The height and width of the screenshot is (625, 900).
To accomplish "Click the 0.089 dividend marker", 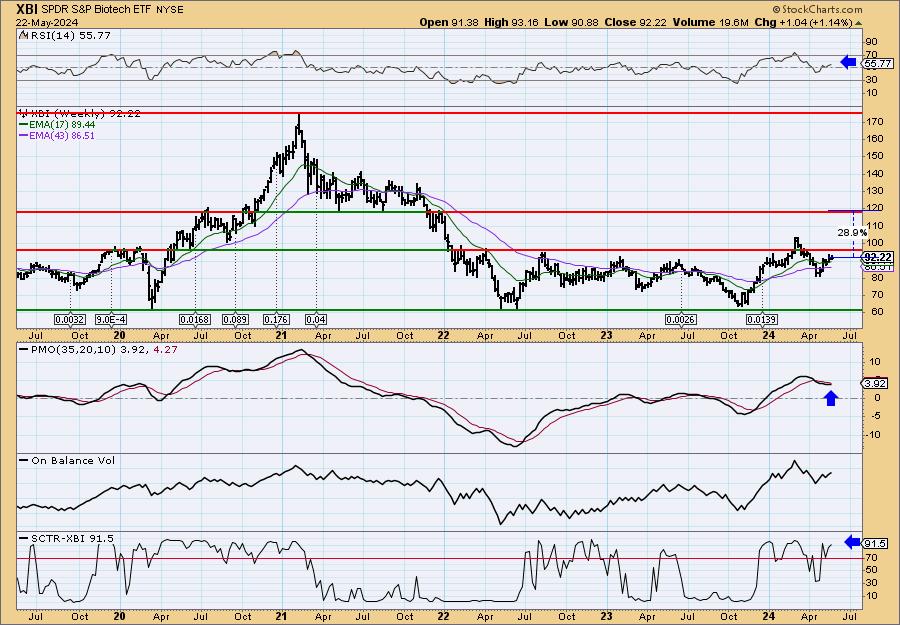I will pyautogui.click(x=235, y=319).
